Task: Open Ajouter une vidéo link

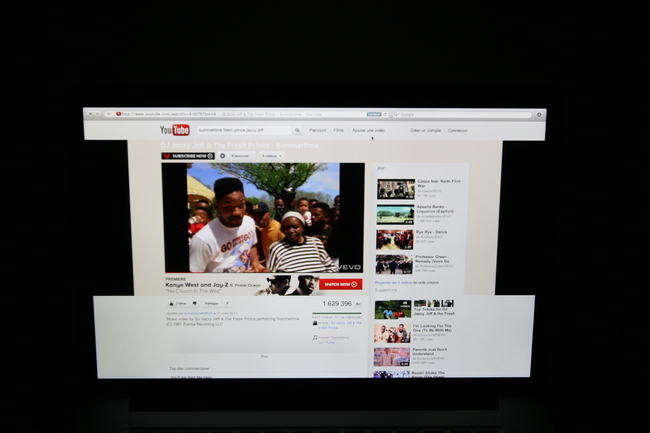Action: pyautogui.click(x=369, y=130)
